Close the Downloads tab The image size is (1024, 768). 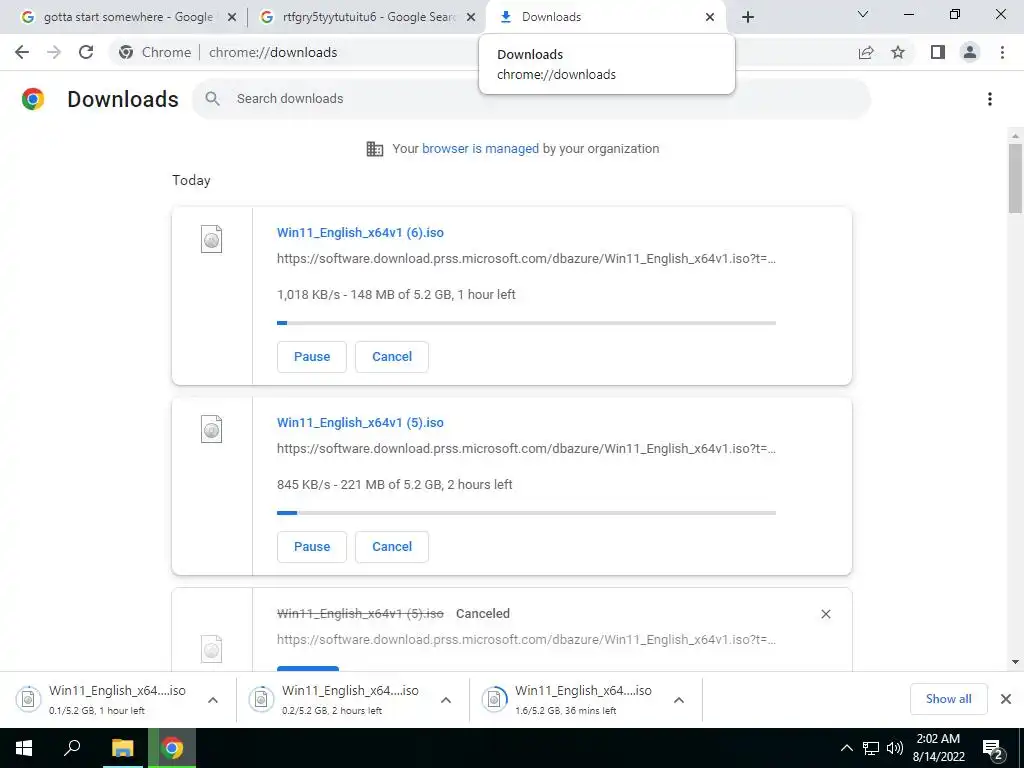tap(710, 17)
